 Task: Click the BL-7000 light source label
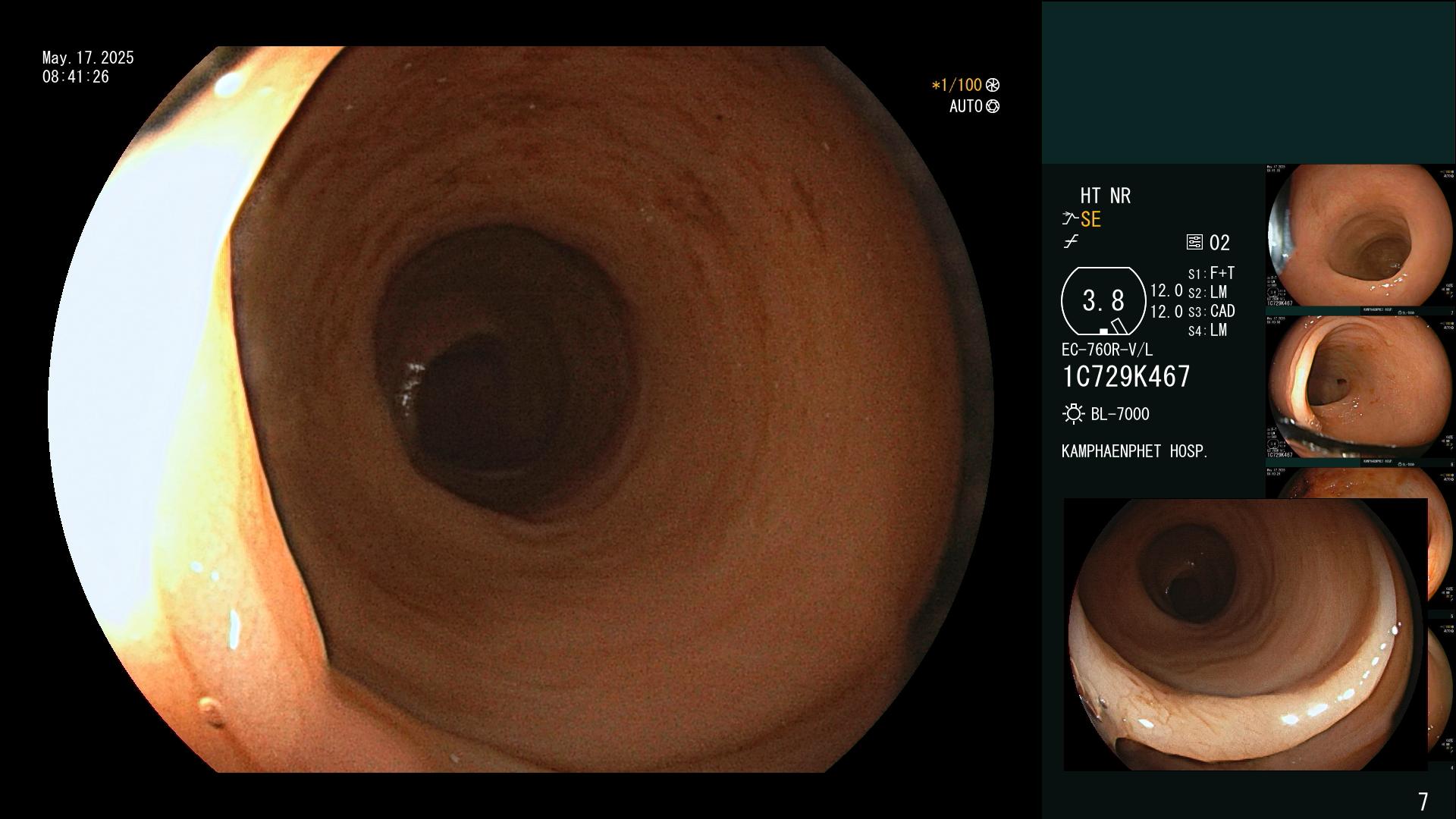coord(1120,414)
